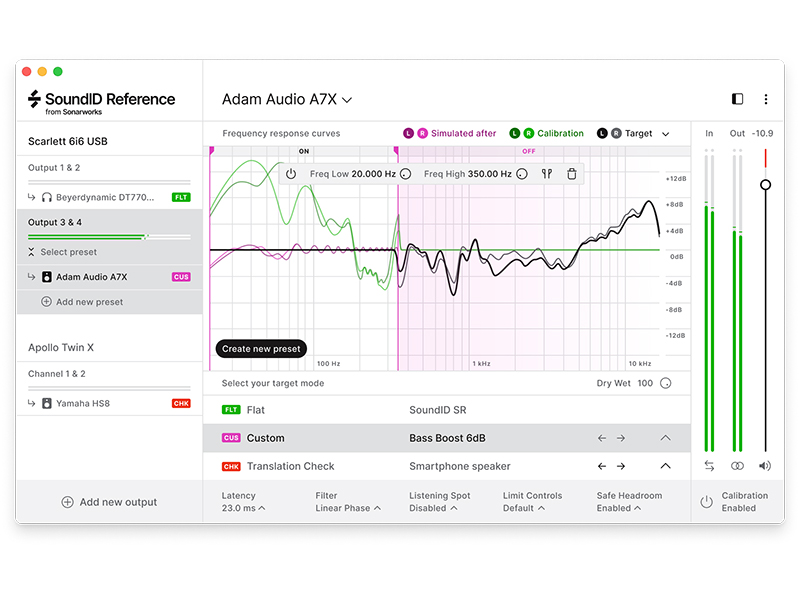Screen dimensions: 800x600
Task: Expand the frequency curves legend chevron
Action: (x=666, y=133)
